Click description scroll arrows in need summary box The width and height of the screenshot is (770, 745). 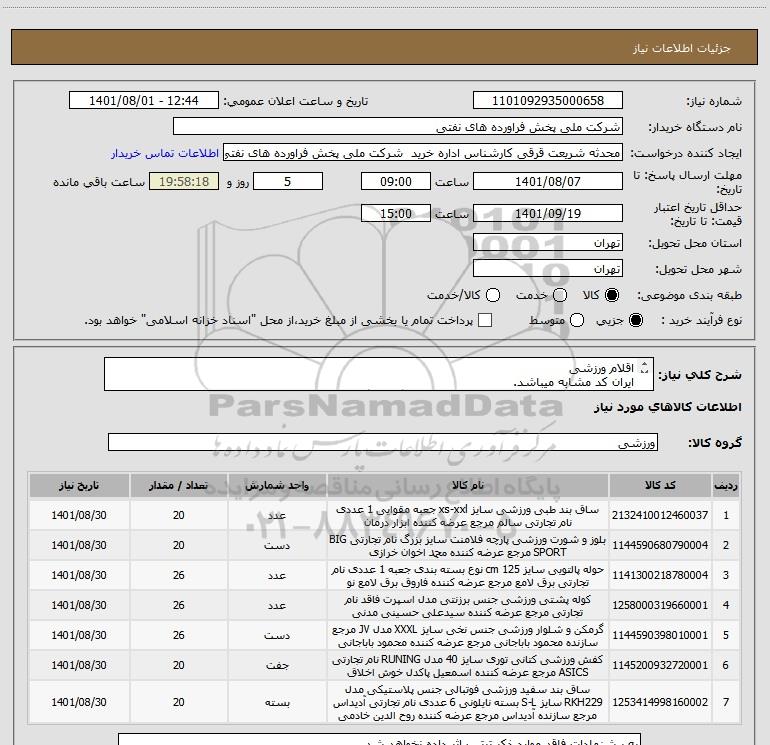click(645, 368)
